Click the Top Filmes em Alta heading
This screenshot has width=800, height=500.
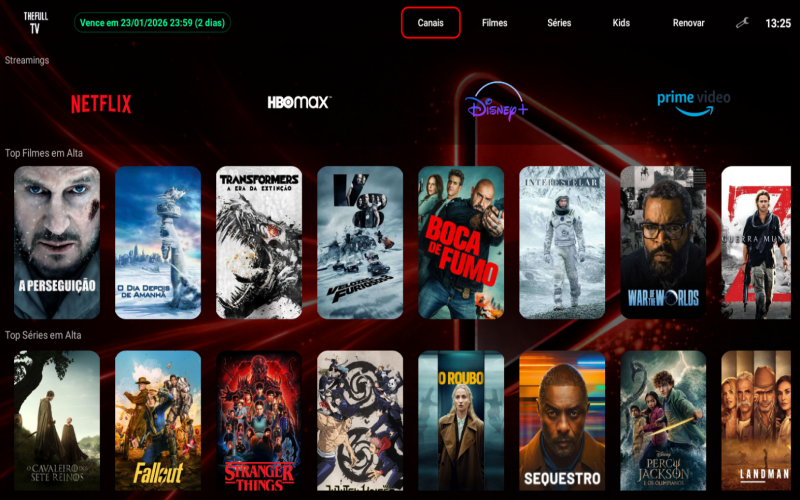pyautogui.click(x=43, y=153)
